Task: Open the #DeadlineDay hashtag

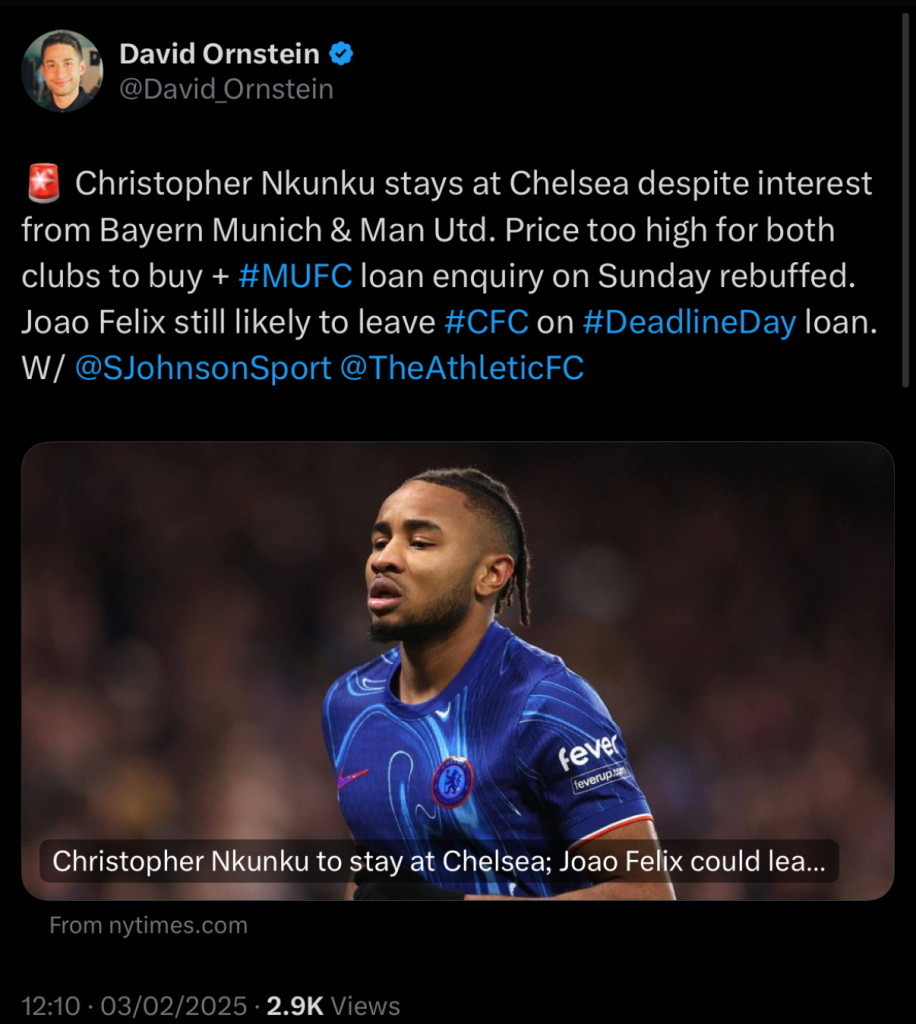Action: coord(689,322)
